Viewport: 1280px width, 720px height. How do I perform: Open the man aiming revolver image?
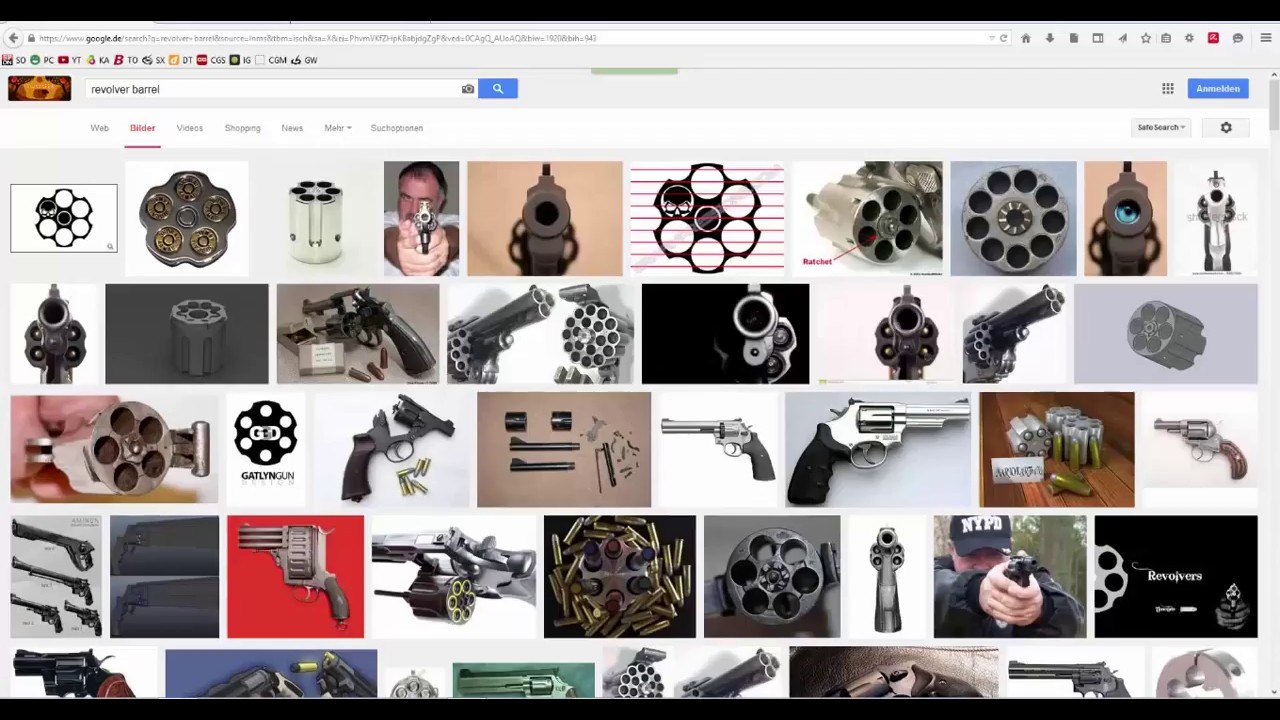coord(421,218)
